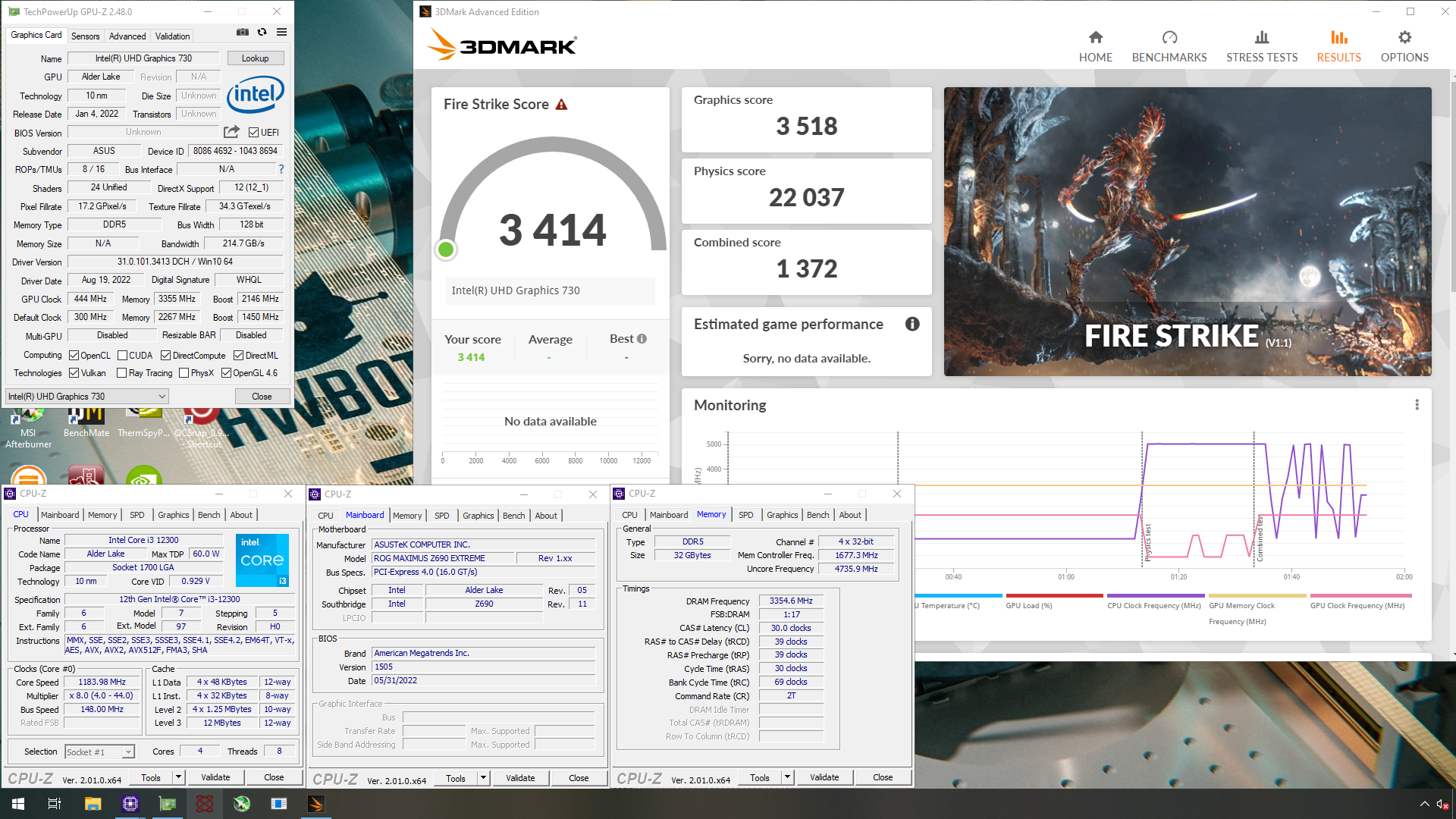Open SPD tab in Mainboard CPU-Z window

(x=442, y=516)
